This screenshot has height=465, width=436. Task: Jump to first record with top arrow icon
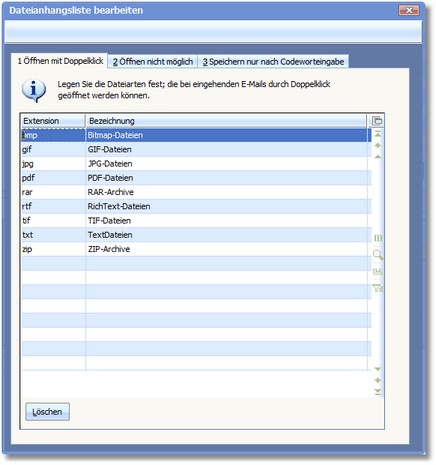[x=378, y=134]
